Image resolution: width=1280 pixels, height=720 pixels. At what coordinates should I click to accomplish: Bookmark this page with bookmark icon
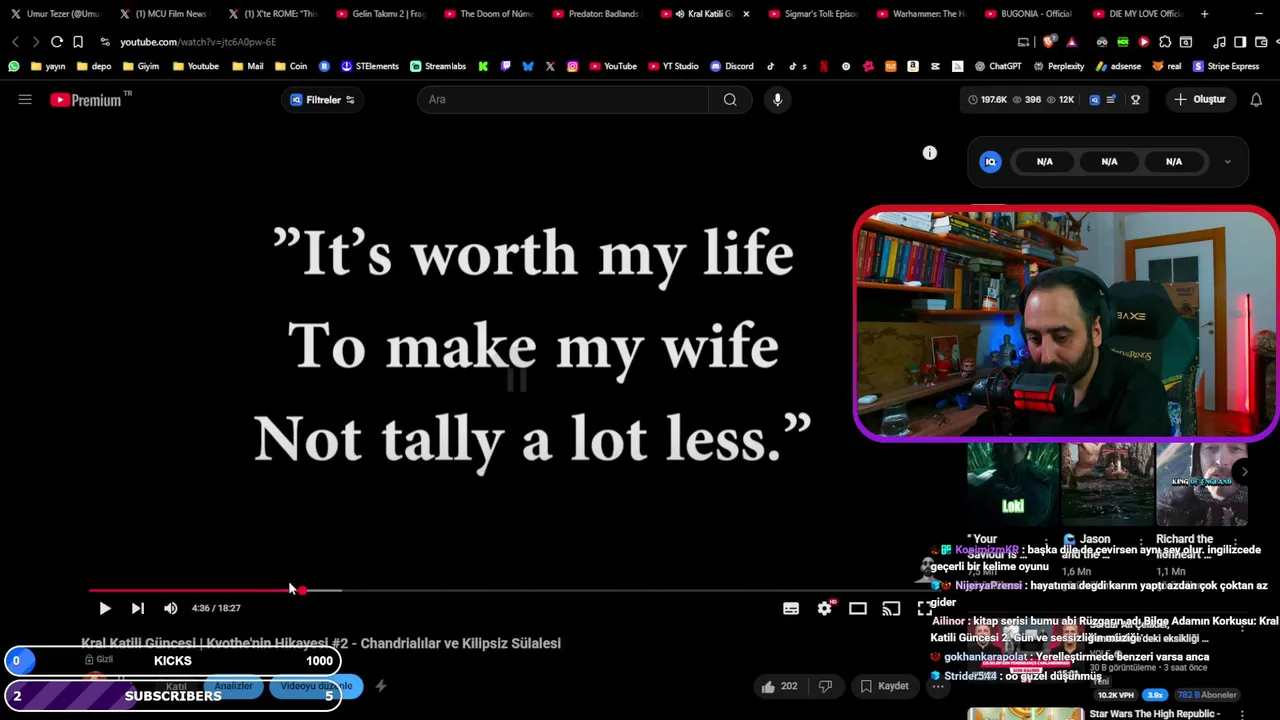pyautogui.click(x=78, y=42)
